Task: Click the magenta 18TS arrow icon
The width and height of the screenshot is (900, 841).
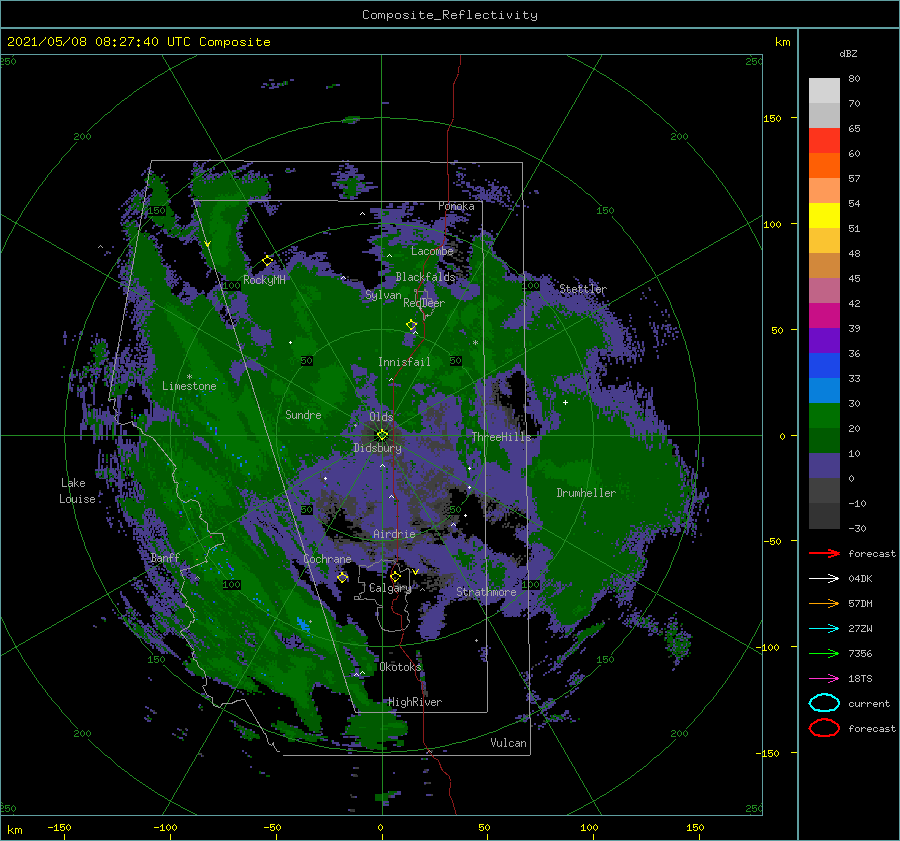Action: point(824,679)
